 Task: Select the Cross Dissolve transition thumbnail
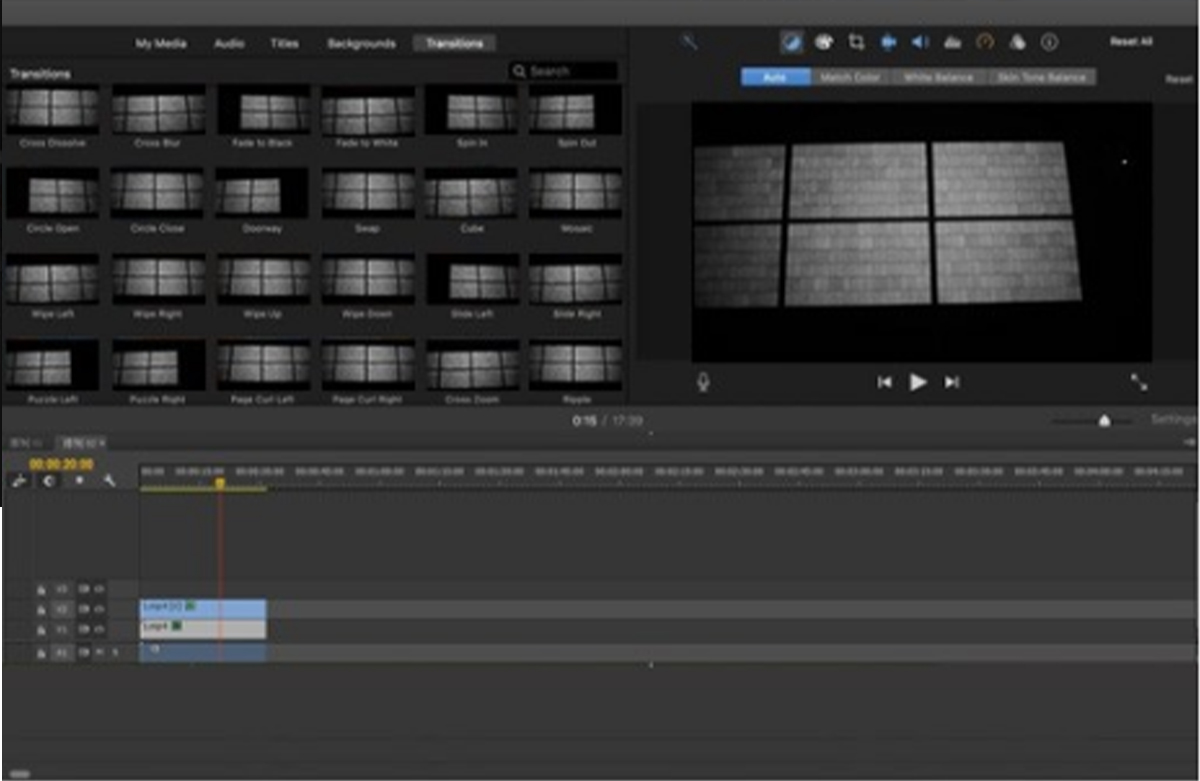tap(53, 110)
